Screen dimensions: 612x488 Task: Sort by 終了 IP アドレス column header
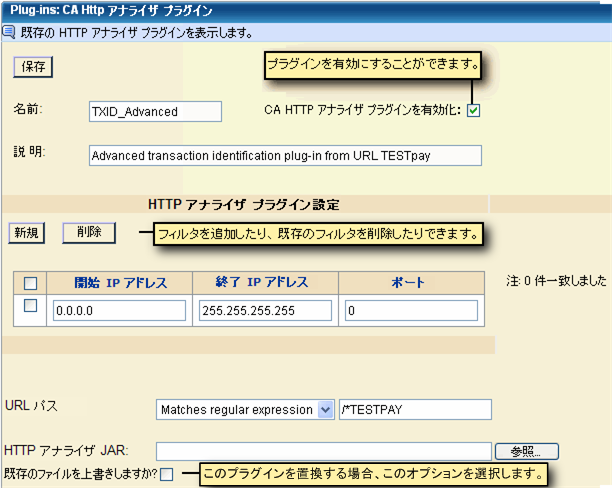(x=262, y=282)
